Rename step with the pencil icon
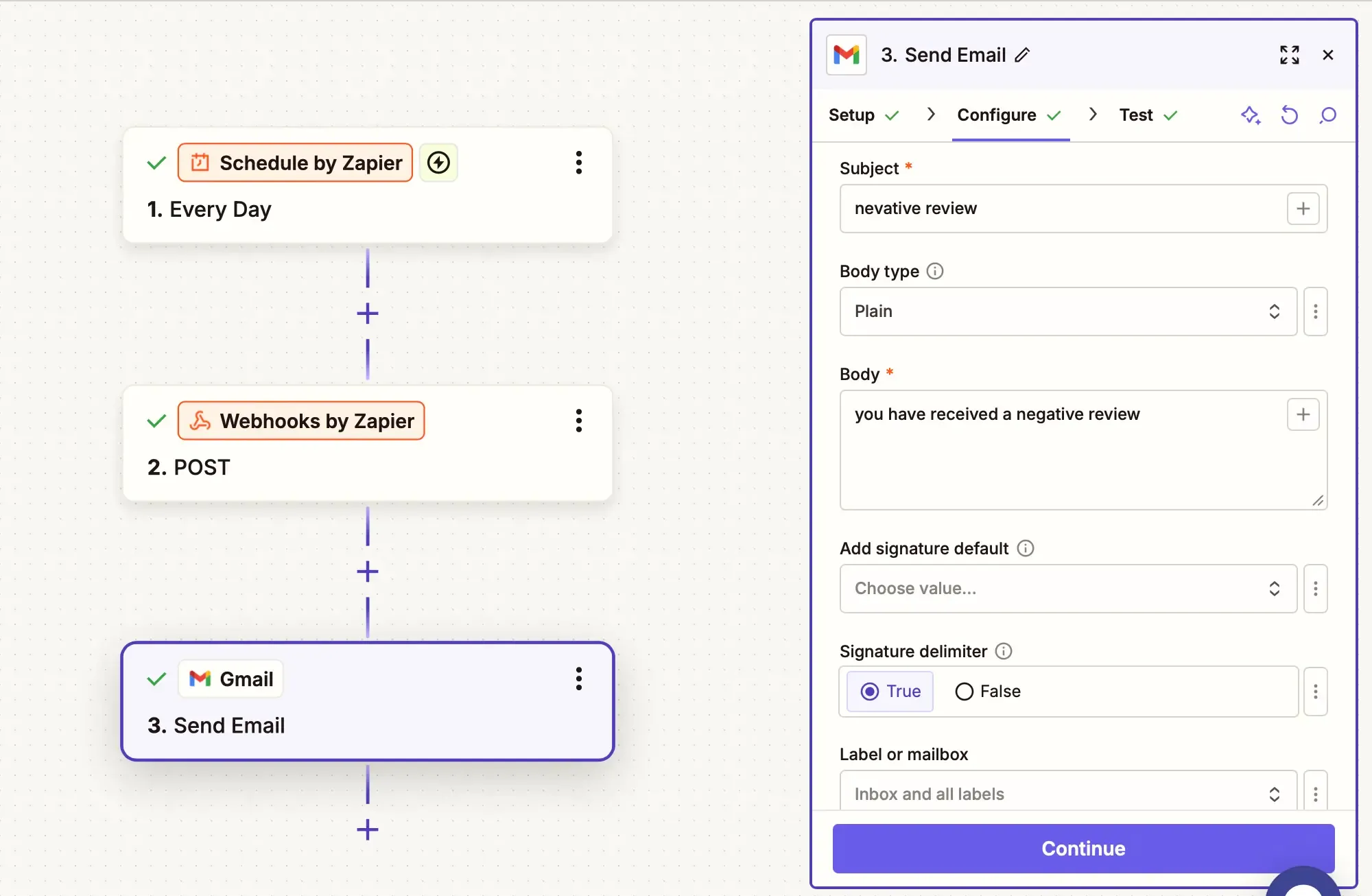The image size is (1372, 896). (1022, 55)
